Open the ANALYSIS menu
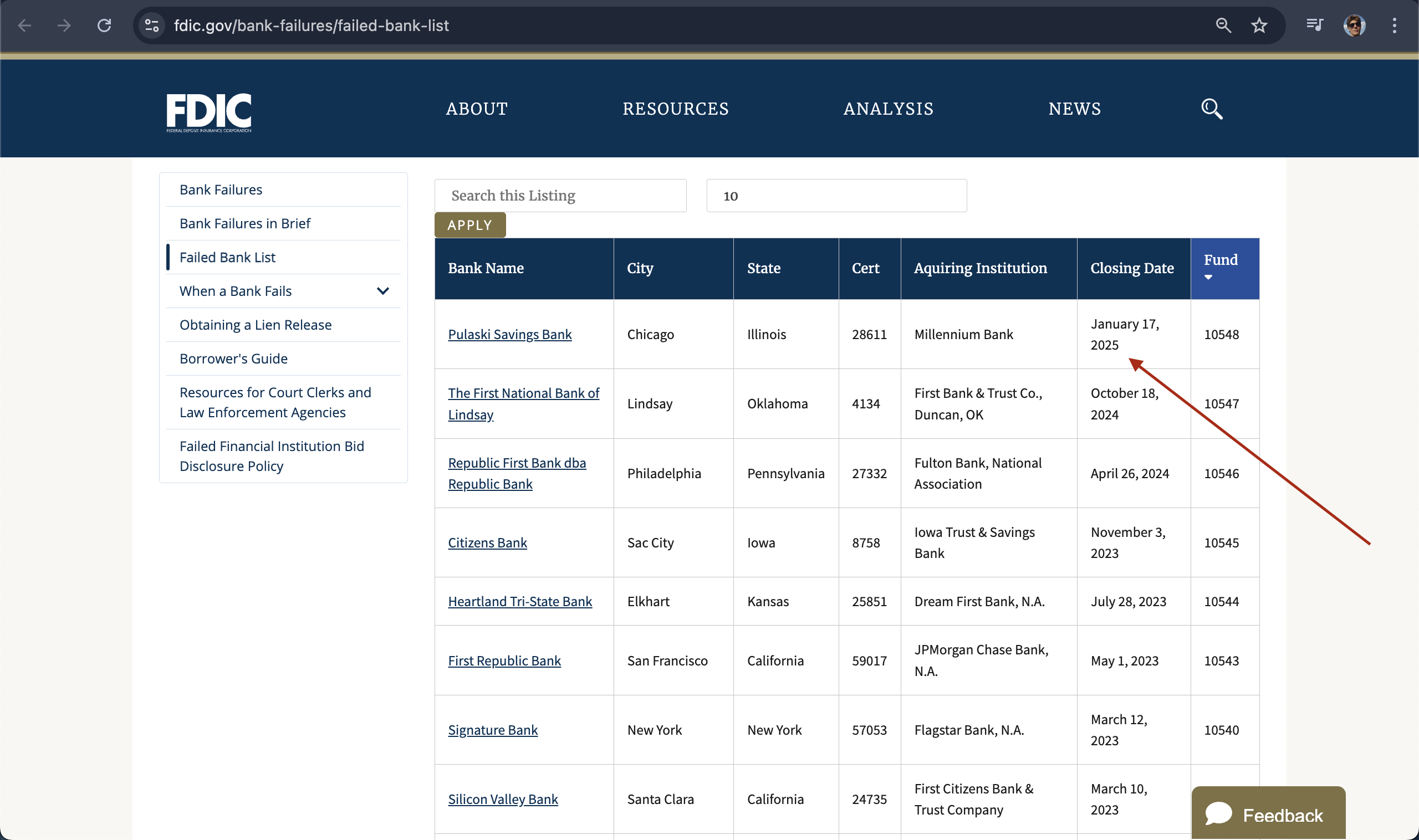 pos(889,109)
